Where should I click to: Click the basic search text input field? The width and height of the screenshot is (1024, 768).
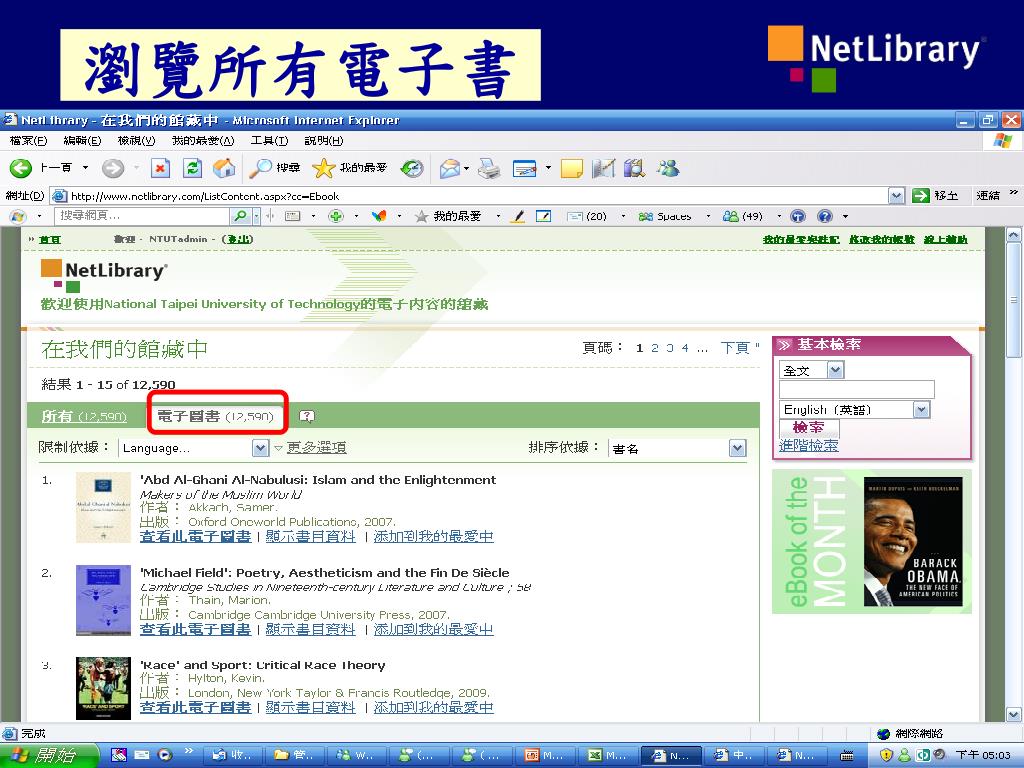(857, 390)
